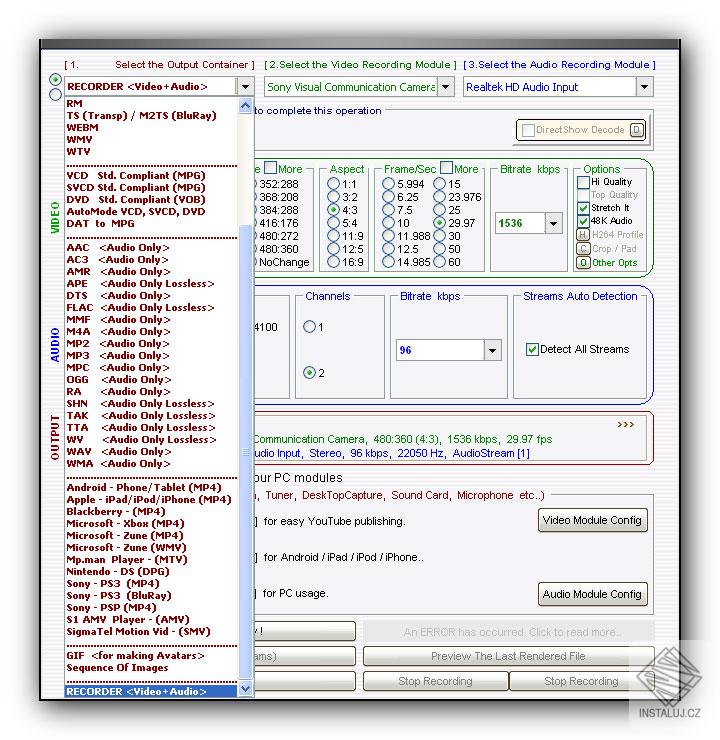Expand the video bitrate 1536 dropdown
Viewport: 720px width, 740px height.
tap(553, 223)
